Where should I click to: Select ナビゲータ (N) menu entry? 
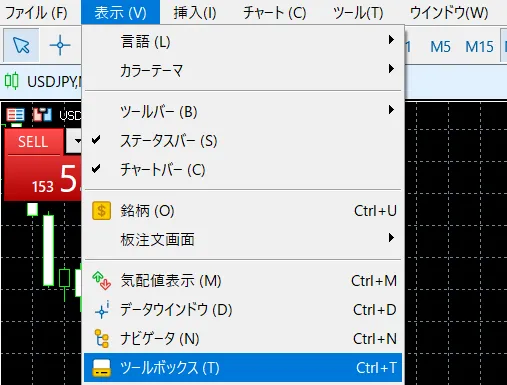pos(243,339)
